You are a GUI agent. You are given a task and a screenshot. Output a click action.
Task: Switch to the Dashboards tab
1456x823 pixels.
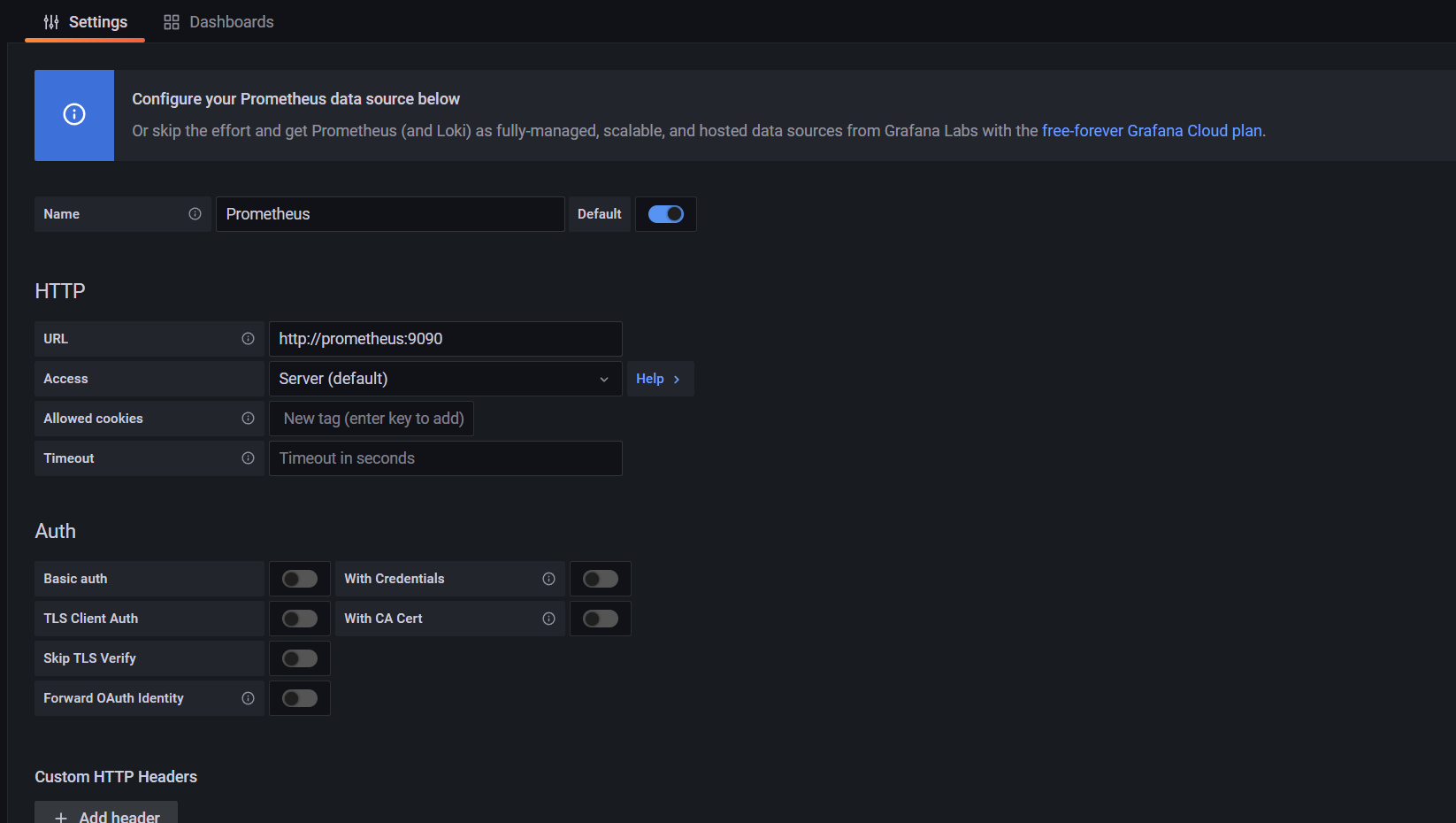coord(219,22)
